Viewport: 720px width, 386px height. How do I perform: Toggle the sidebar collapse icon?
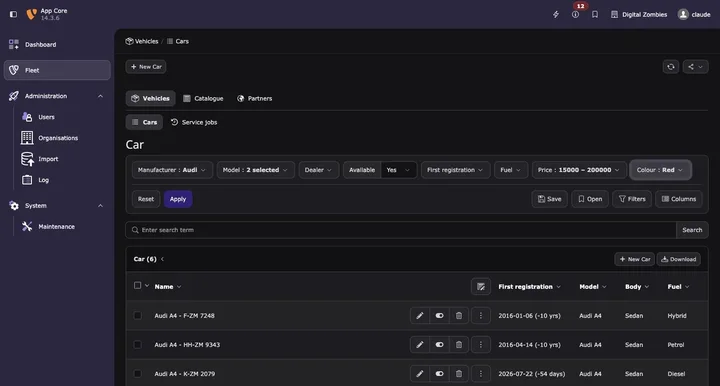13,14
